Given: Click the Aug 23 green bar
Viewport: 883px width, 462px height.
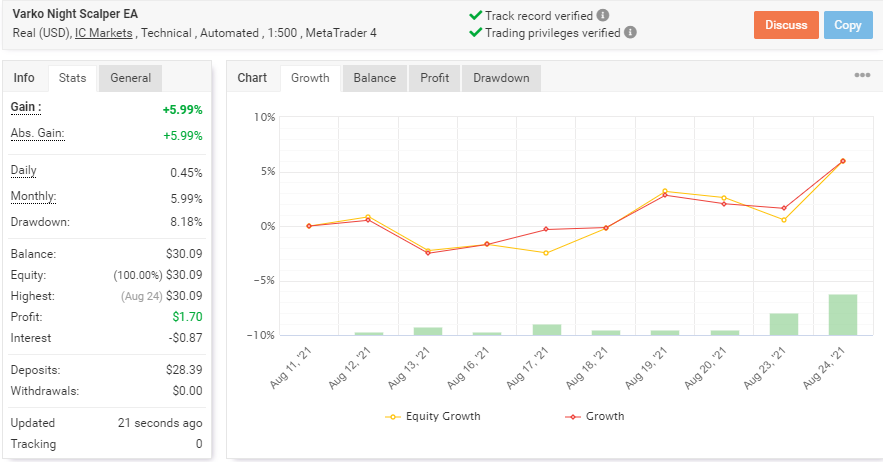Looking at the screenshot, I should click(x=783, y=324).
